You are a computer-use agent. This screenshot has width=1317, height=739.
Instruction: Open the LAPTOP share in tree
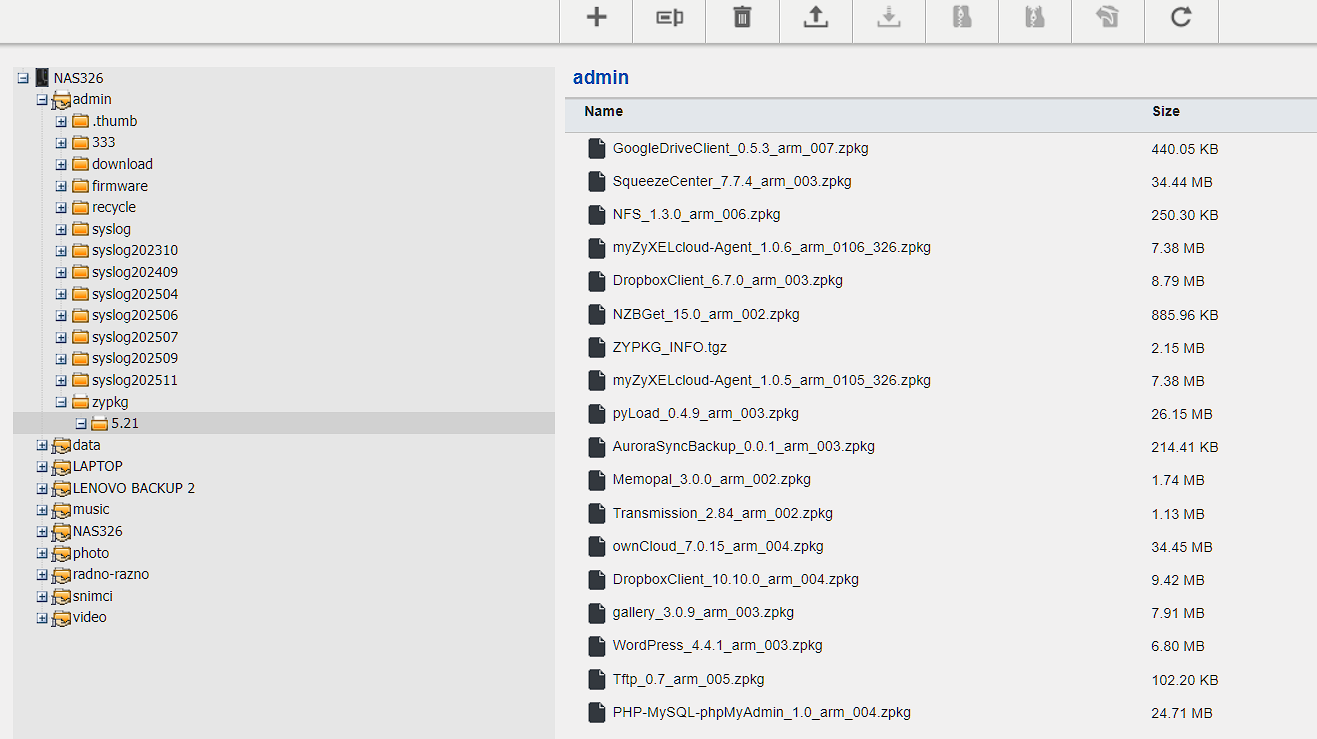coord(98,466)
